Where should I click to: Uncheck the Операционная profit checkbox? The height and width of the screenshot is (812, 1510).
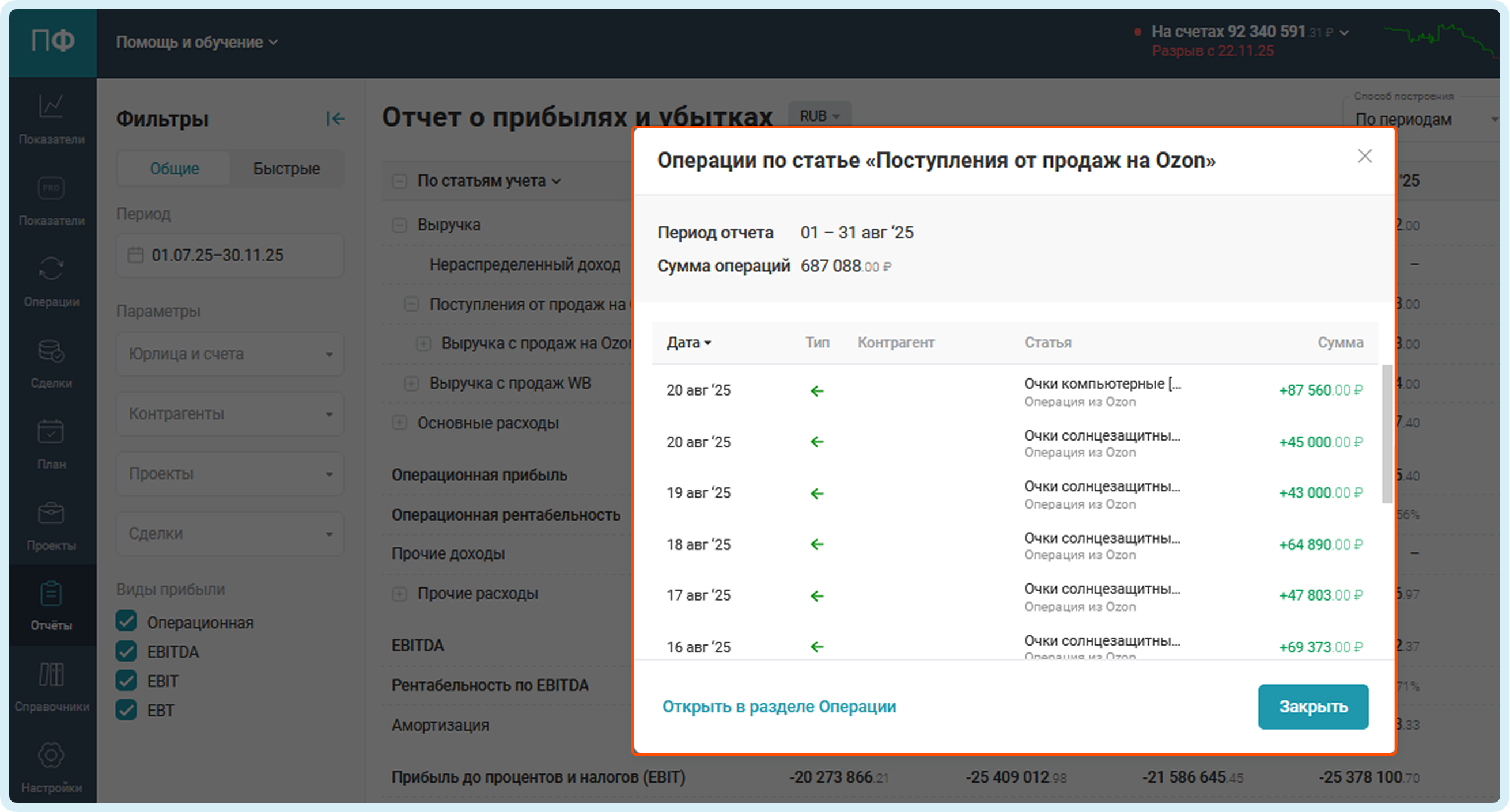127,621
